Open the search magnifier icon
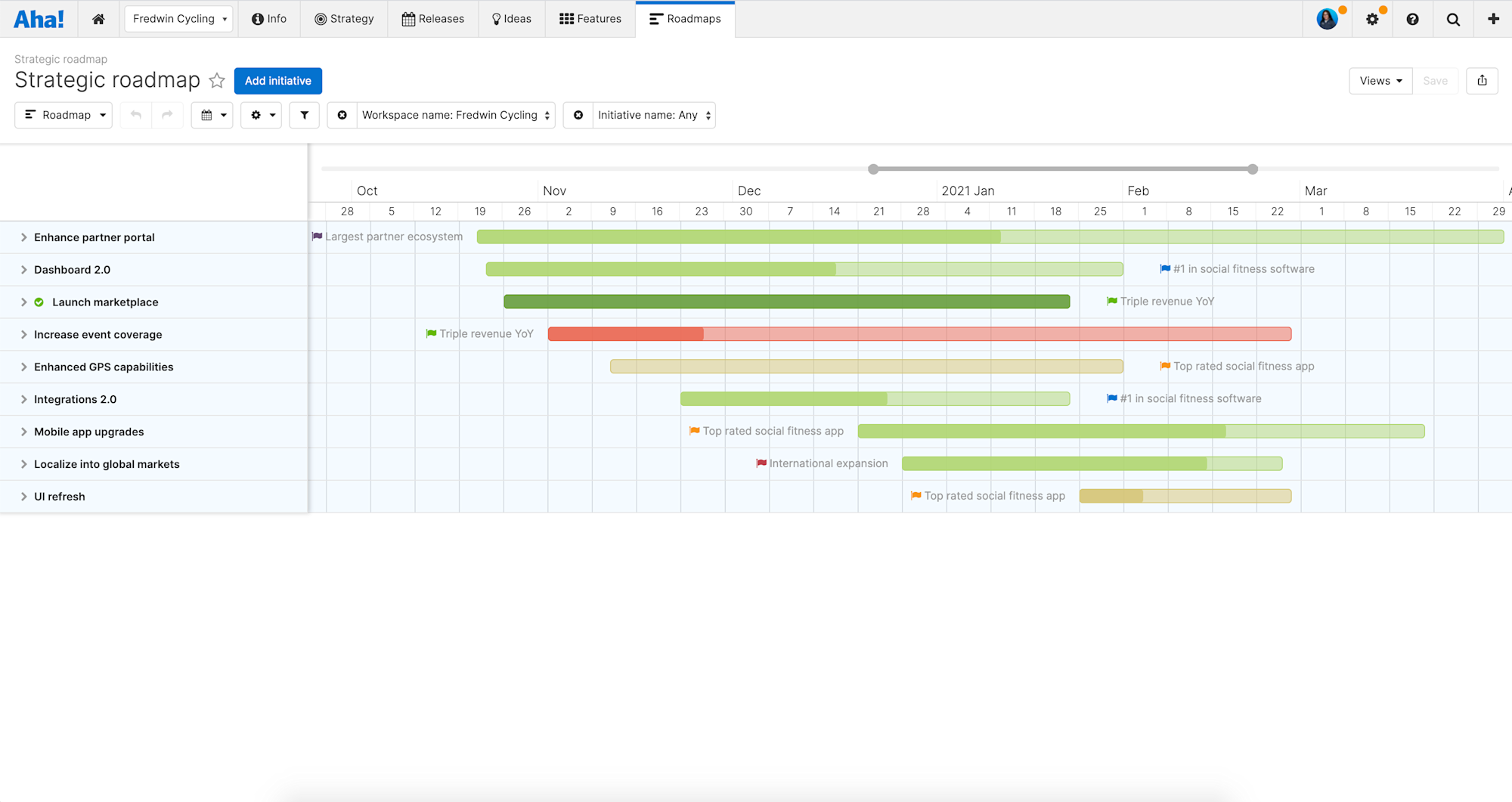Viewport: 1512px width, 802px height. coord(1453,20)
